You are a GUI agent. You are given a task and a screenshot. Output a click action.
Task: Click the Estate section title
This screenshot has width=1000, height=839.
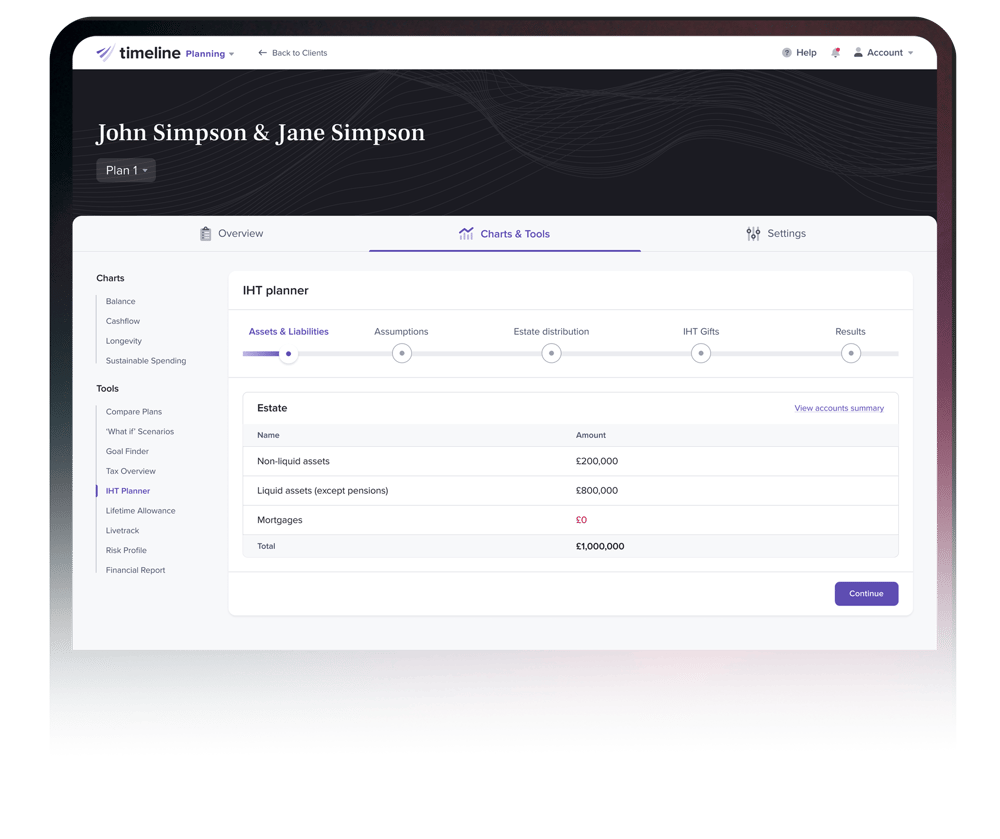pos(272,408)
